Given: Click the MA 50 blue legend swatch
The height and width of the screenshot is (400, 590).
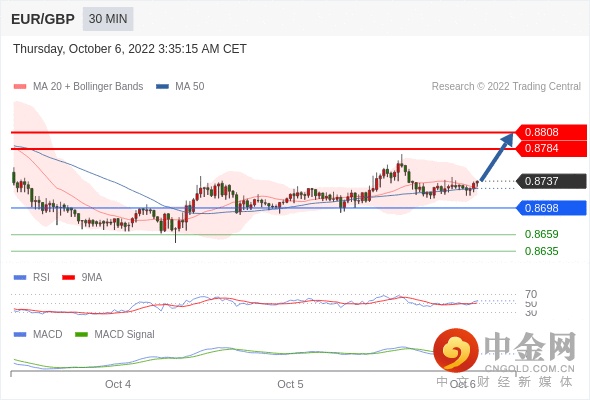Looking at the screenshot, I should point(162,87).
